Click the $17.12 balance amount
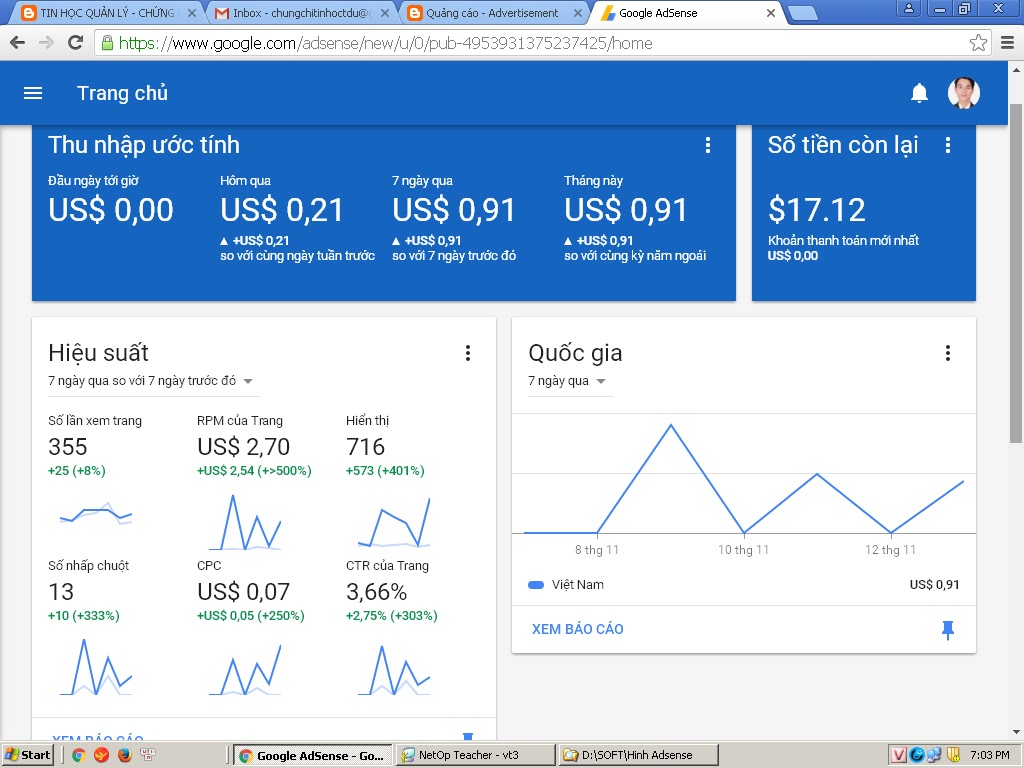 pos(816,210)
